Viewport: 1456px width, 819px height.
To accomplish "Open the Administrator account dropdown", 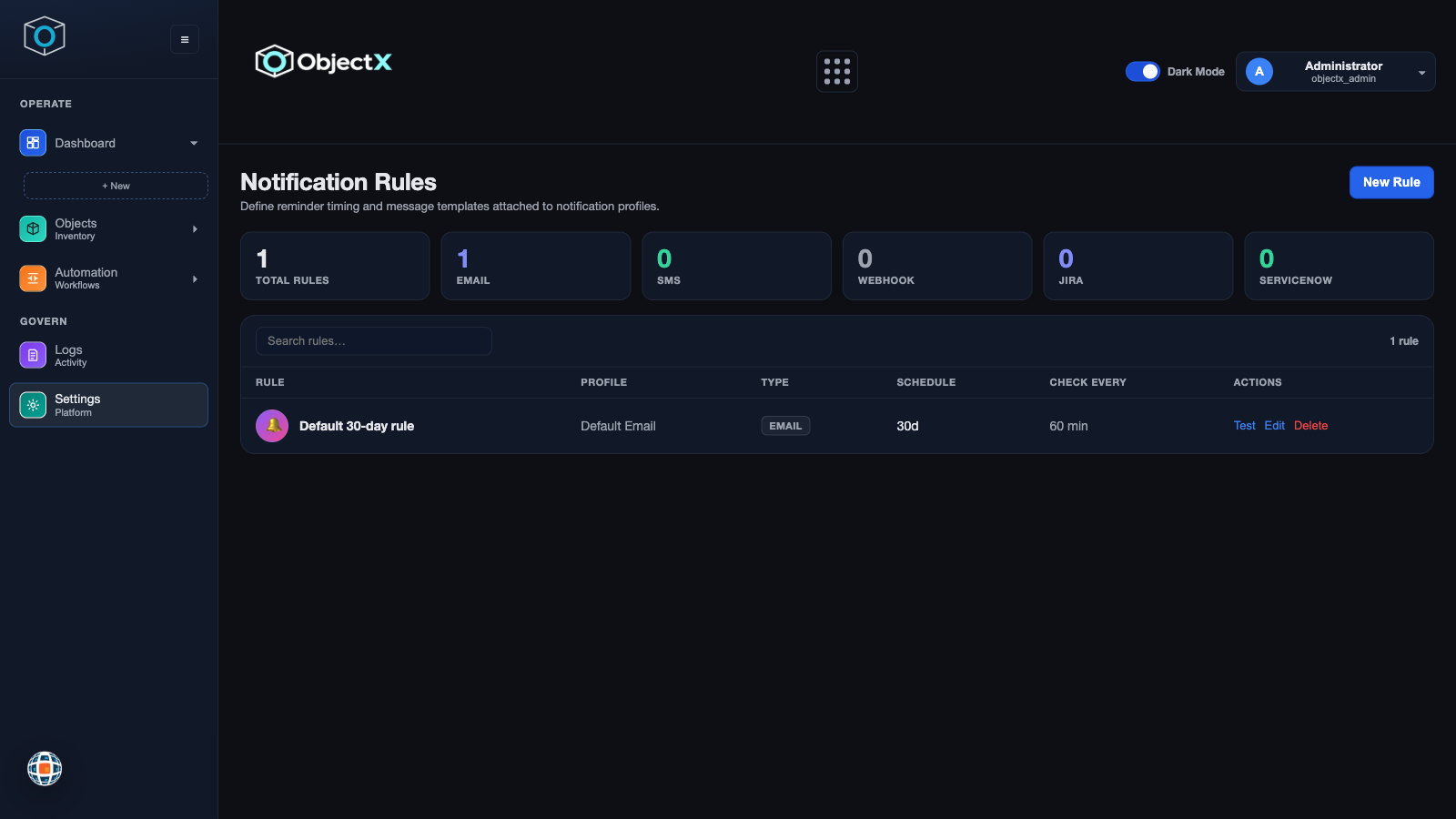I will click(1335, 72).
